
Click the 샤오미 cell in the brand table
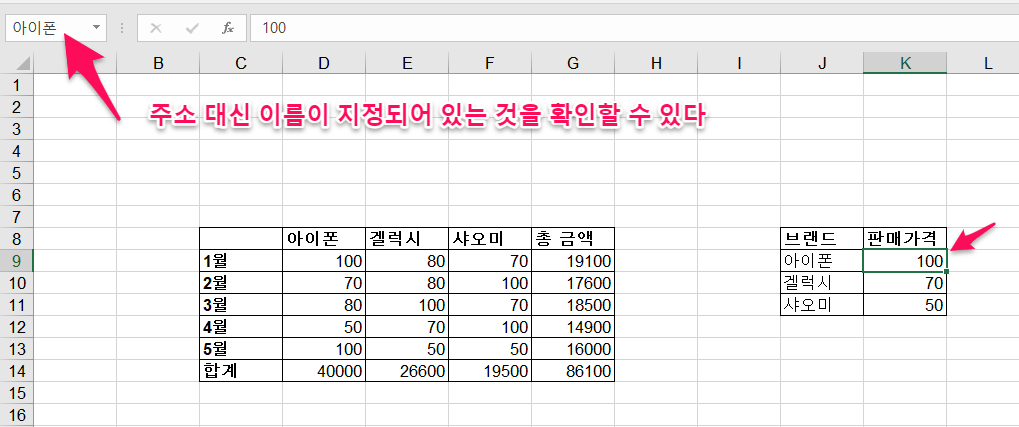822,305
